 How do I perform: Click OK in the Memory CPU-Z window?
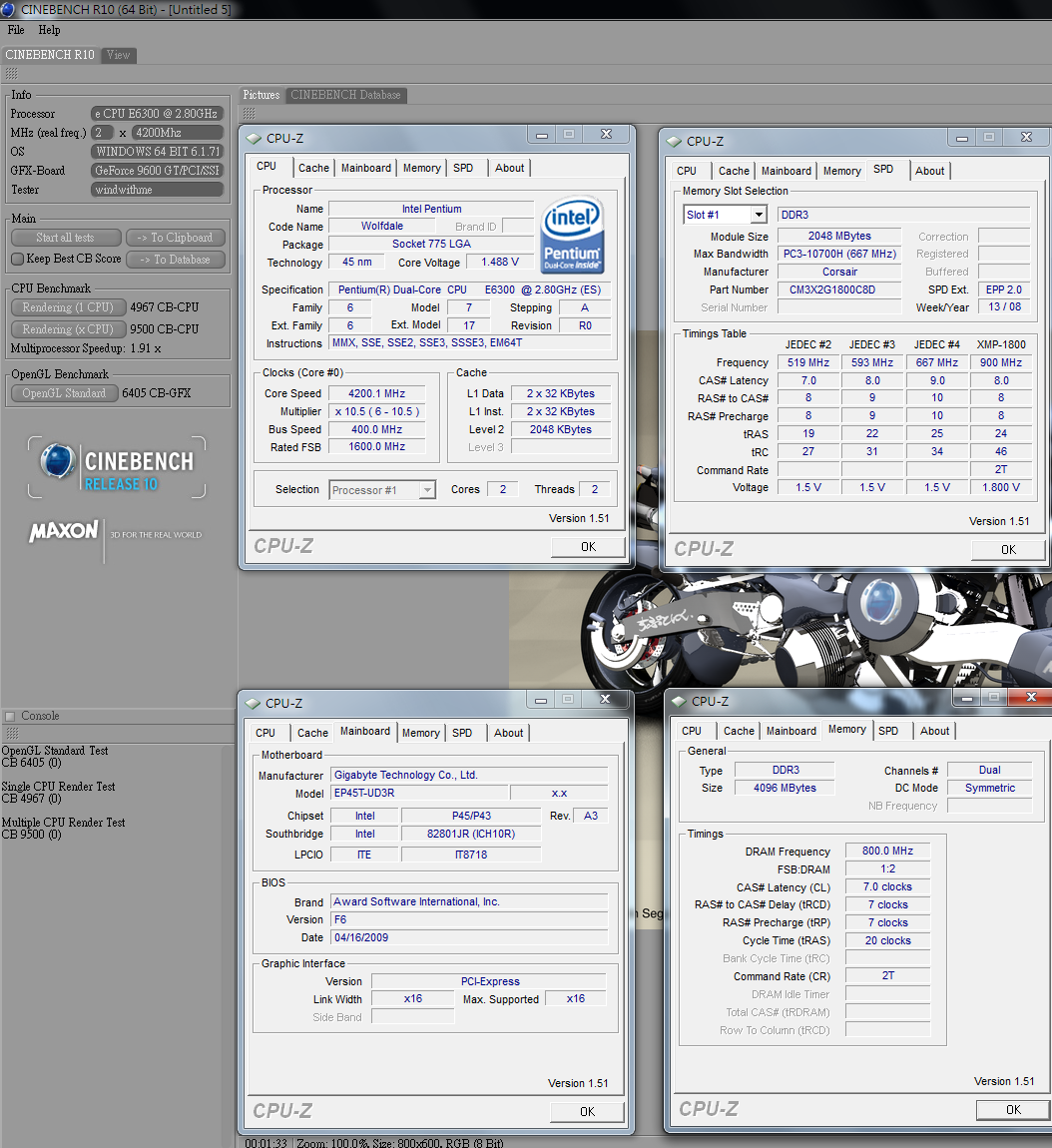tap(1014, 1110)
